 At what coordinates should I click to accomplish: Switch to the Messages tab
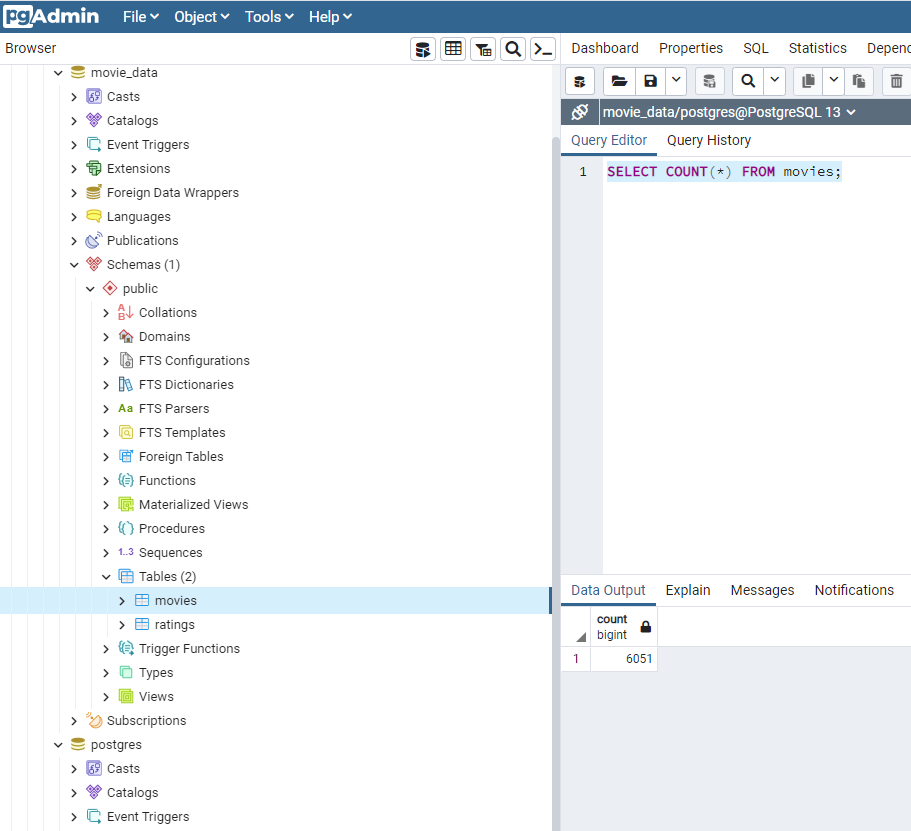coord(762,590)
